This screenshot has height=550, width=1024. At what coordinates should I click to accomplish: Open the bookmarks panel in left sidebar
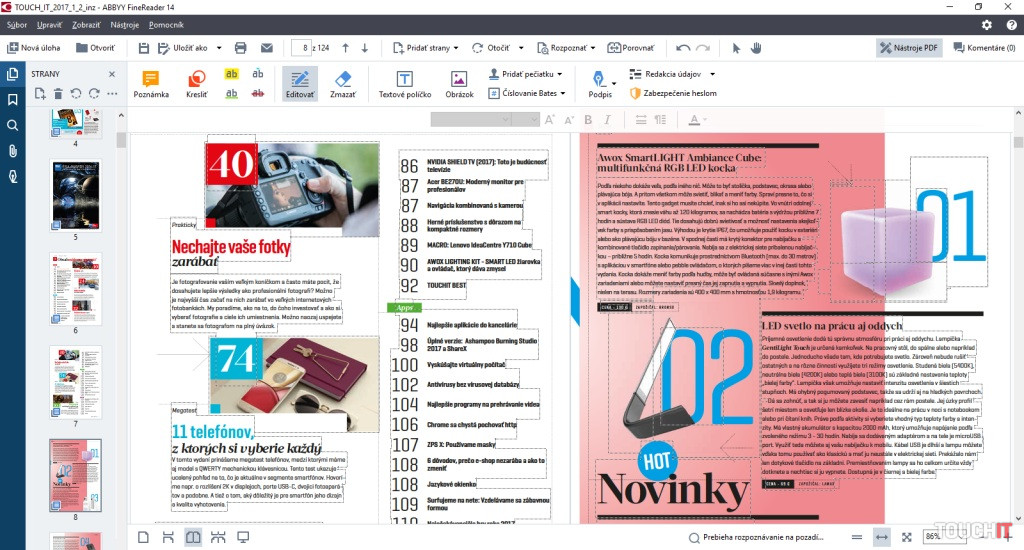tap(13, 100)
